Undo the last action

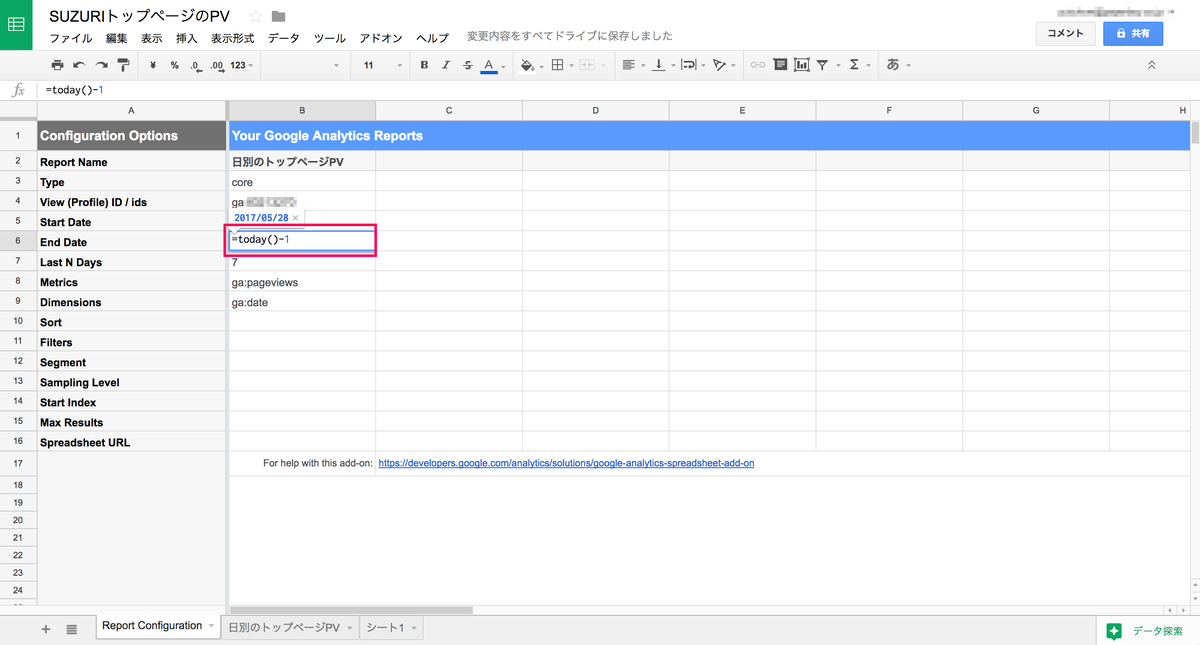click(79, 65)
